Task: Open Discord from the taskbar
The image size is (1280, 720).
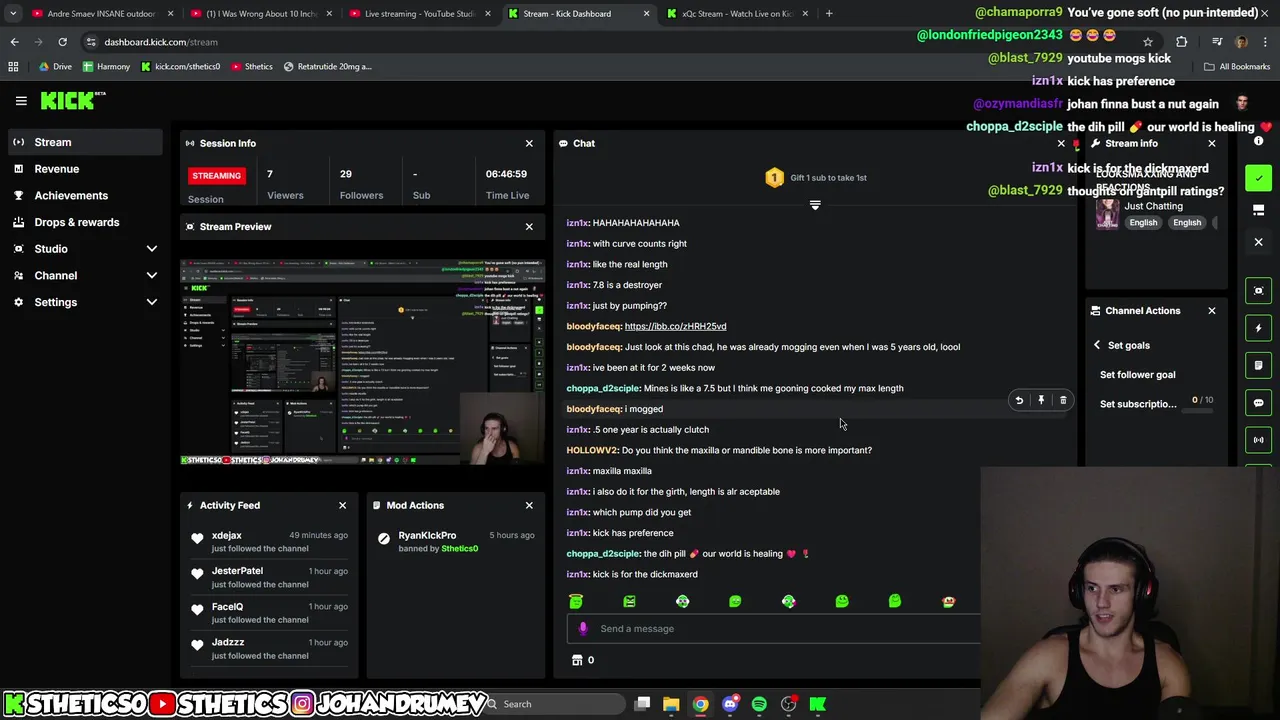Action: 730,704
